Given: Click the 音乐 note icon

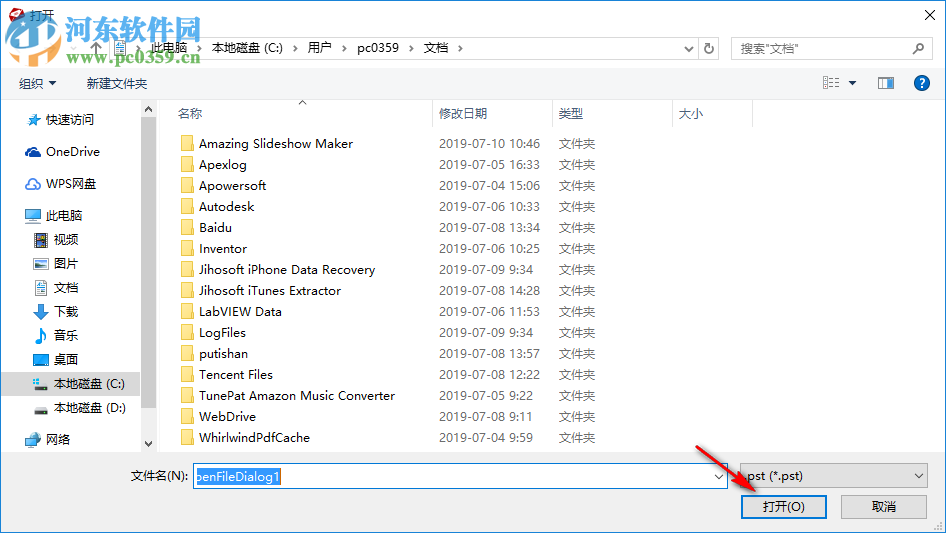Looking at the screenshot, I should click(x=40, y=336).
